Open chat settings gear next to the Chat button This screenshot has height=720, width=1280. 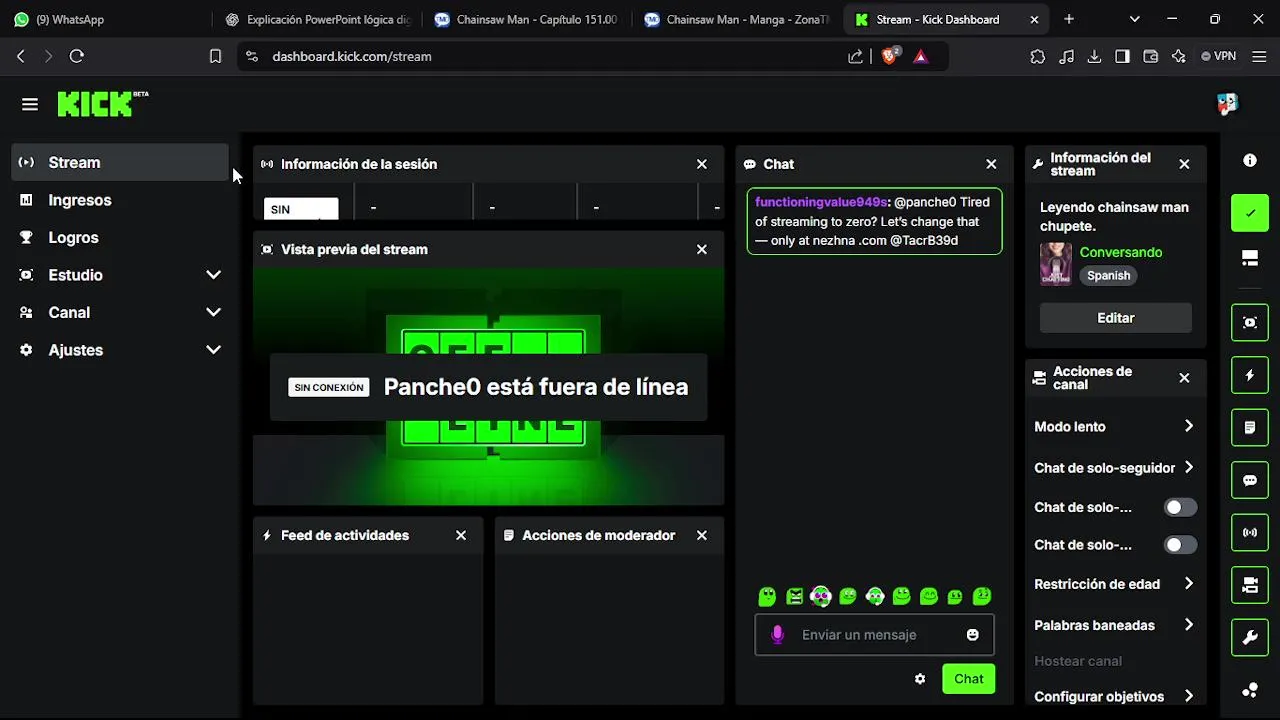tap(920, 679)
